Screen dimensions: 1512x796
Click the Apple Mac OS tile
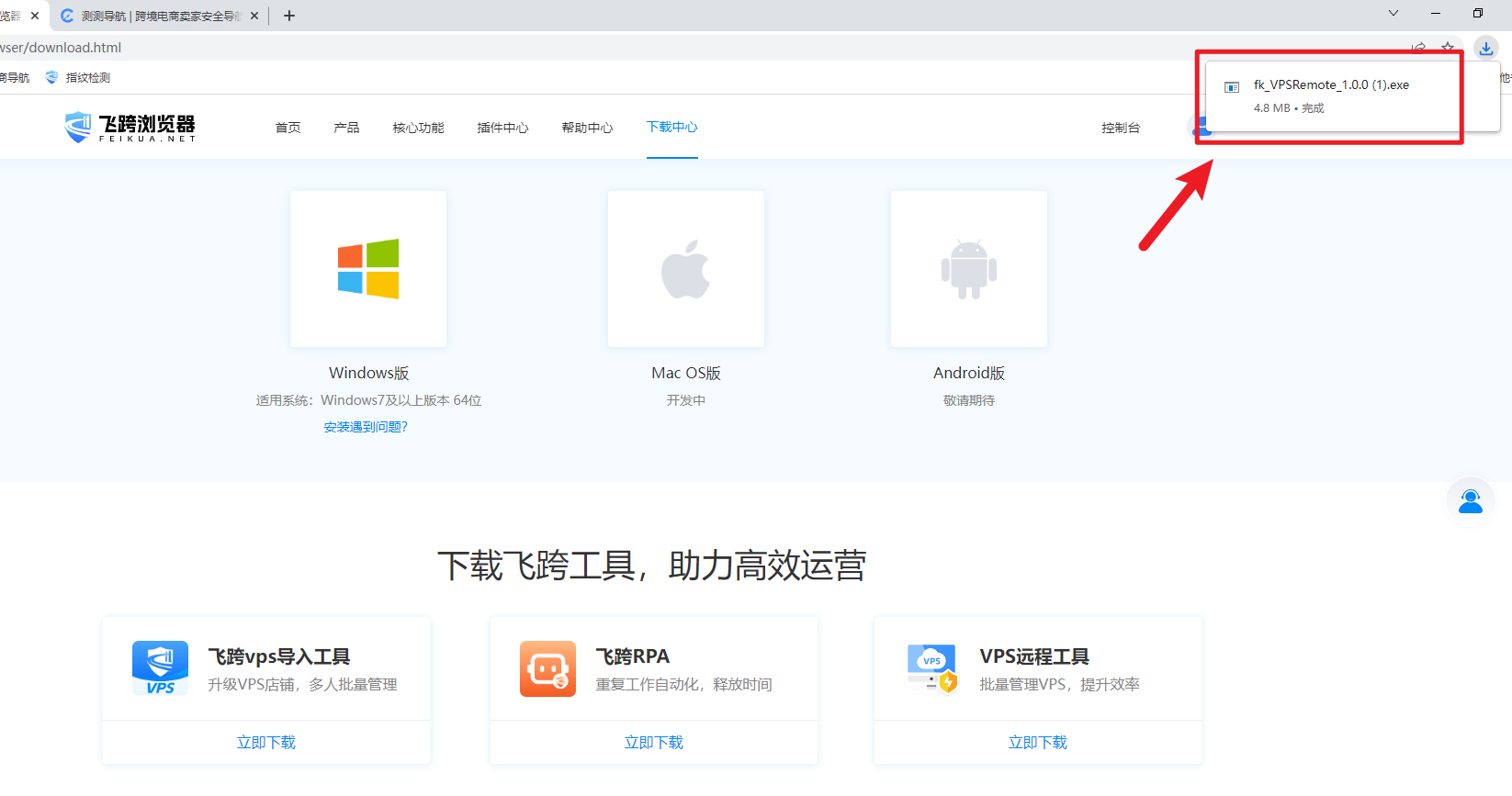(685, 269)
